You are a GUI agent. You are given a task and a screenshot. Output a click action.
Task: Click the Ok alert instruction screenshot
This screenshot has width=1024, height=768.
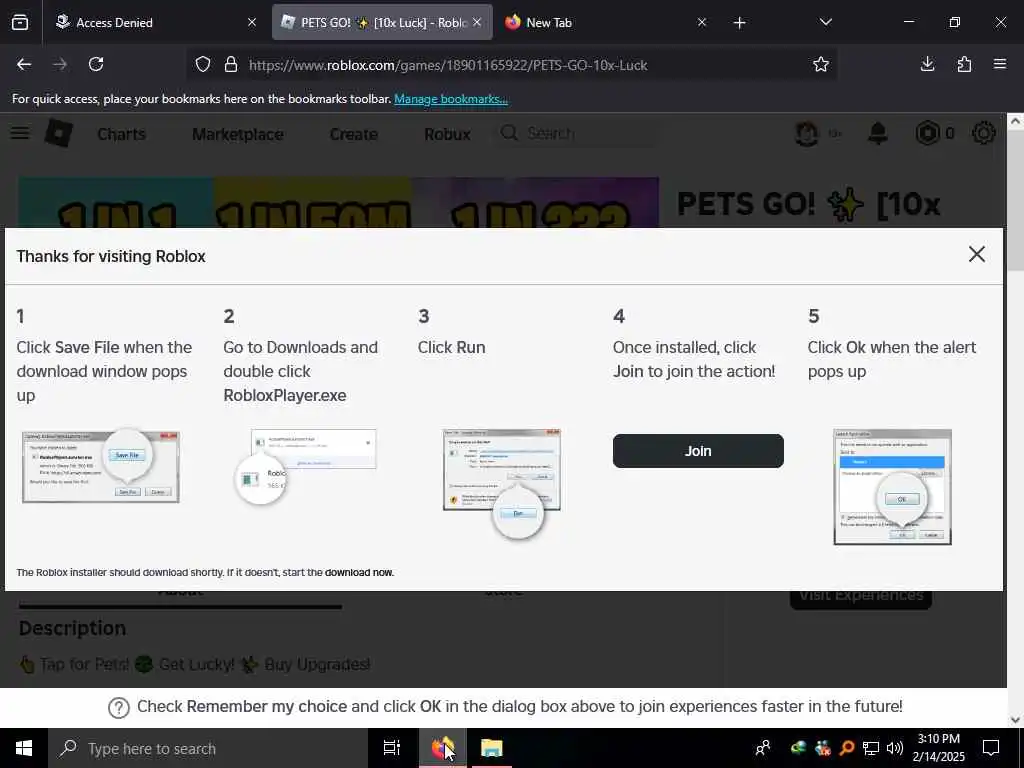(892, 487)
